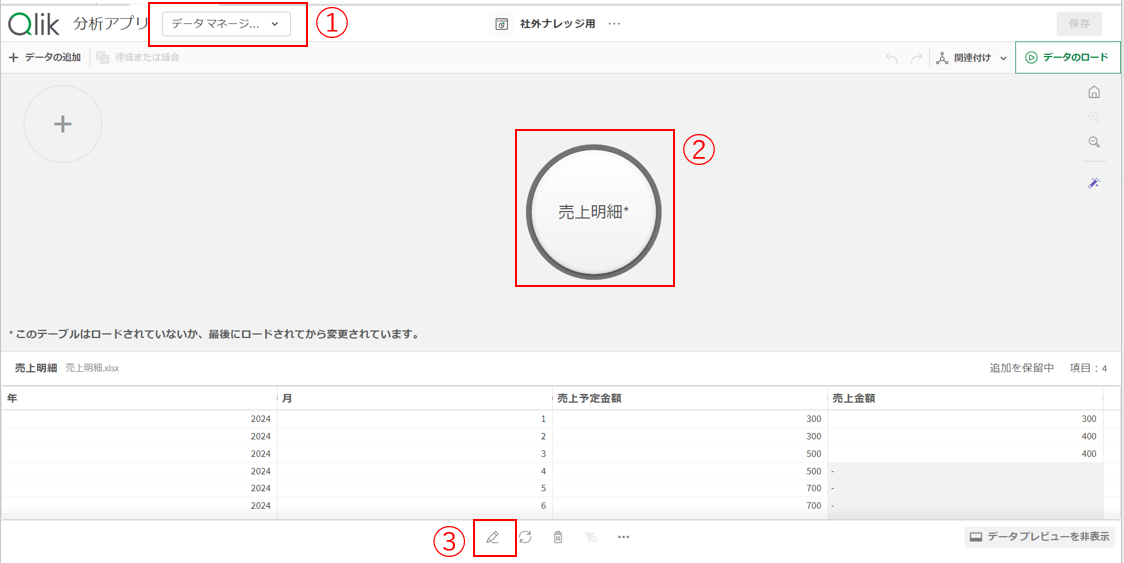1124x563 pixels.
Task: Click データの追加 to add data
Action: (46, 58)
